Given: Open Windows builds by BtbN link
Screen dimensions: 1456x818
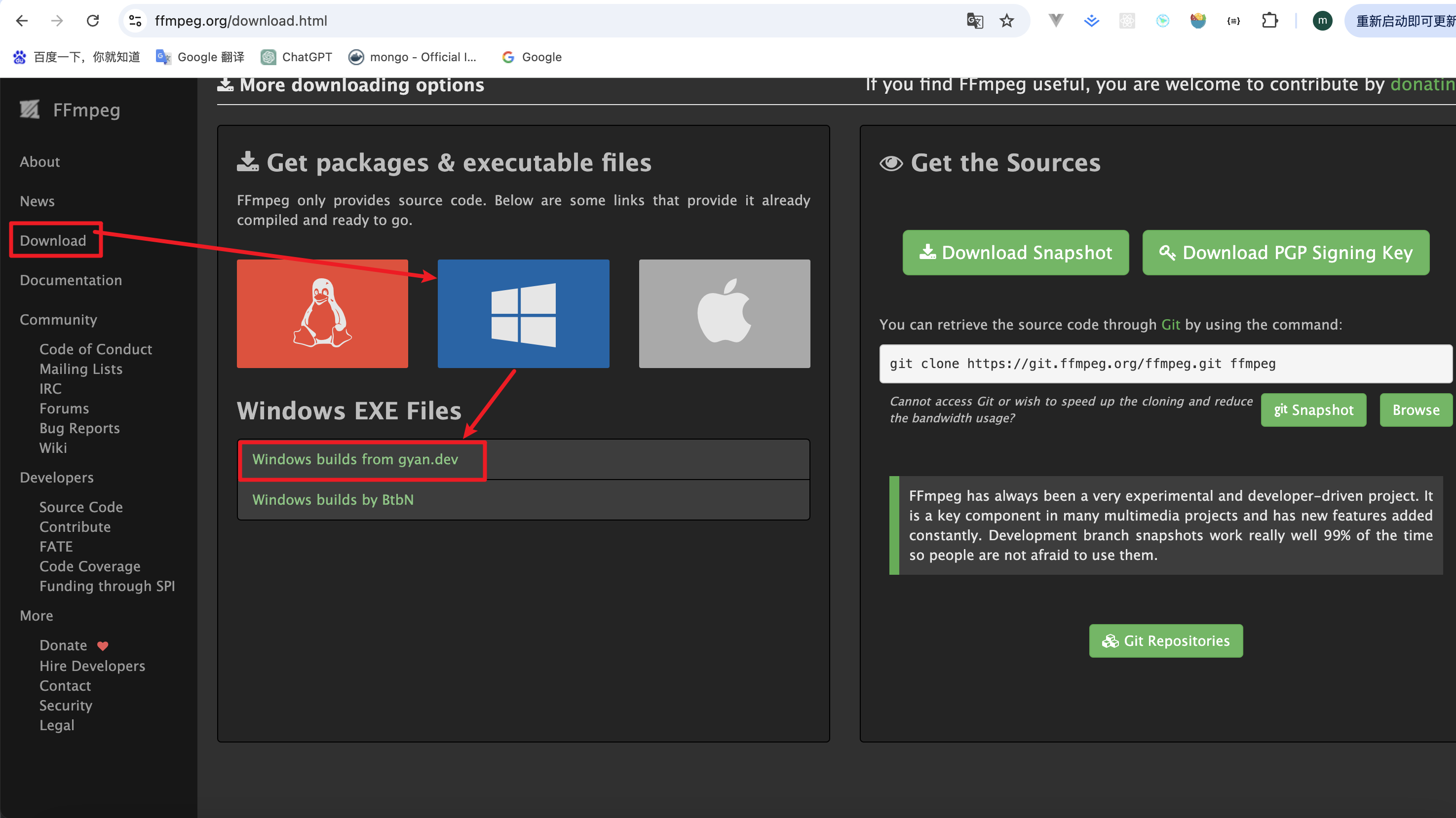Looking at the screenshot, I should pyautogui.click(x=333, y=499).
